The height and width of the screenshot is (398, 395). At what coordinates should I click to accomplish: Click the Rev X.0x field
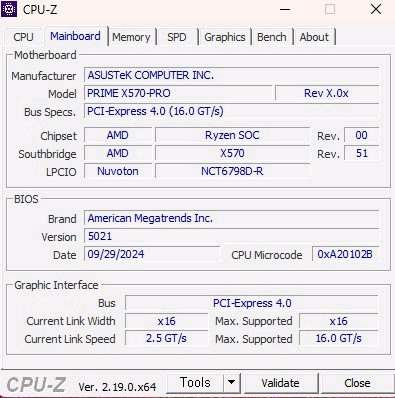[x=327, y=93]
